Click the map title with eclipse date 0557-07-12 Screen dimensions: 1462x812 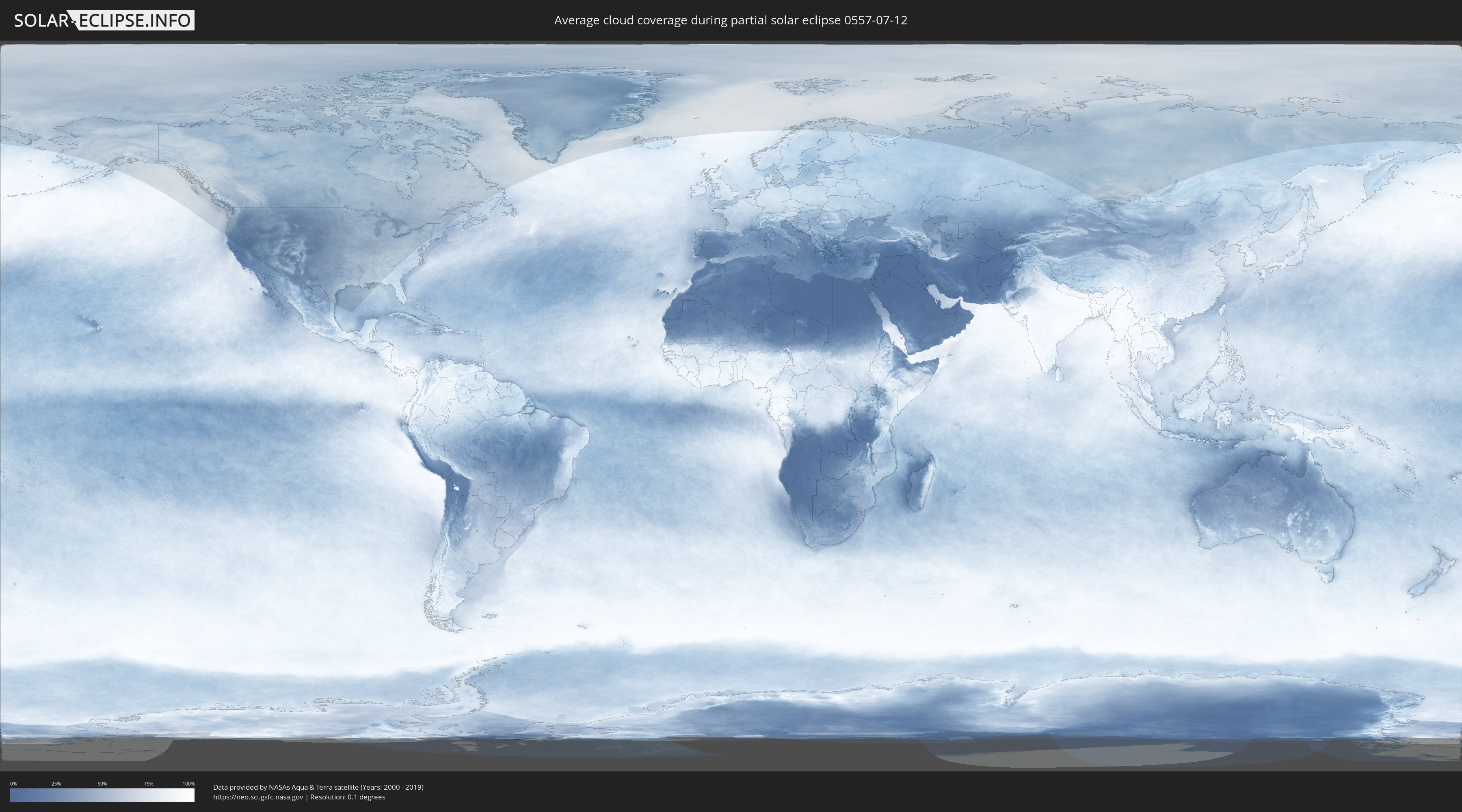click(x=731, y=20)
